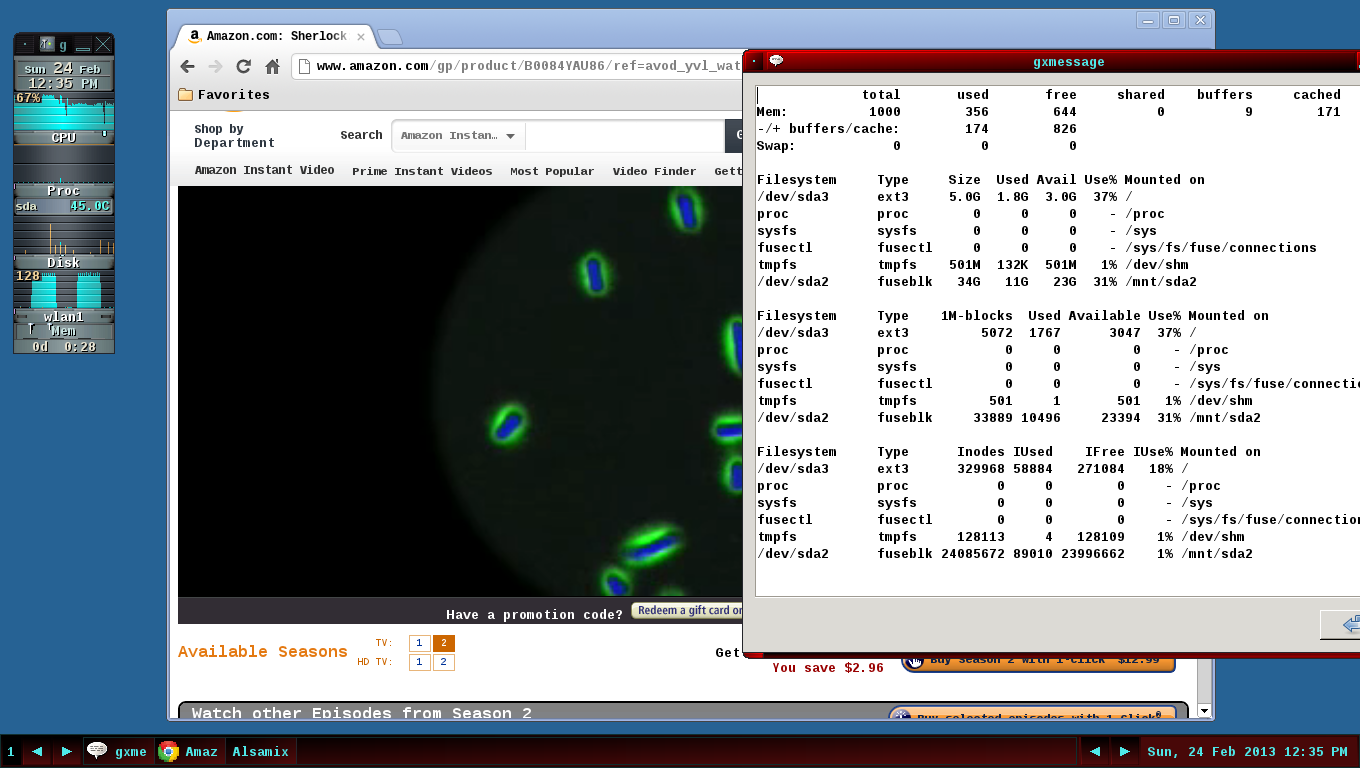
Task: Open the Most Popular link
Action: pos(552,171)
